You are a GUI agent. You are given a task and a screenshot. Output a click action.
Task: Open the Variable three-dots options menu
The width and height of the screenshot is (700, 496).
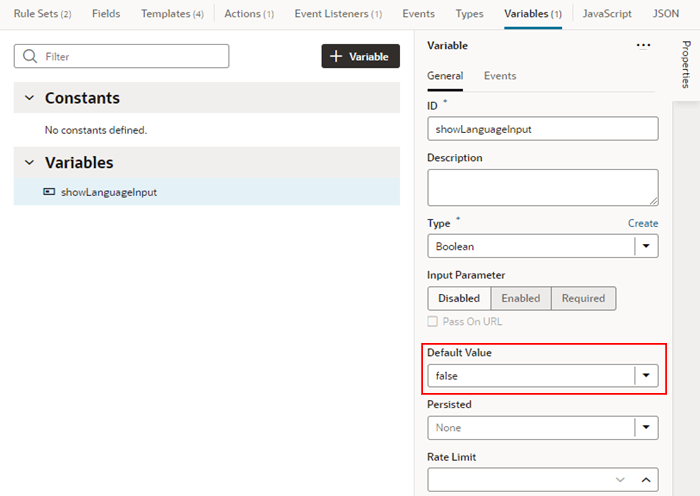[643, 46]
